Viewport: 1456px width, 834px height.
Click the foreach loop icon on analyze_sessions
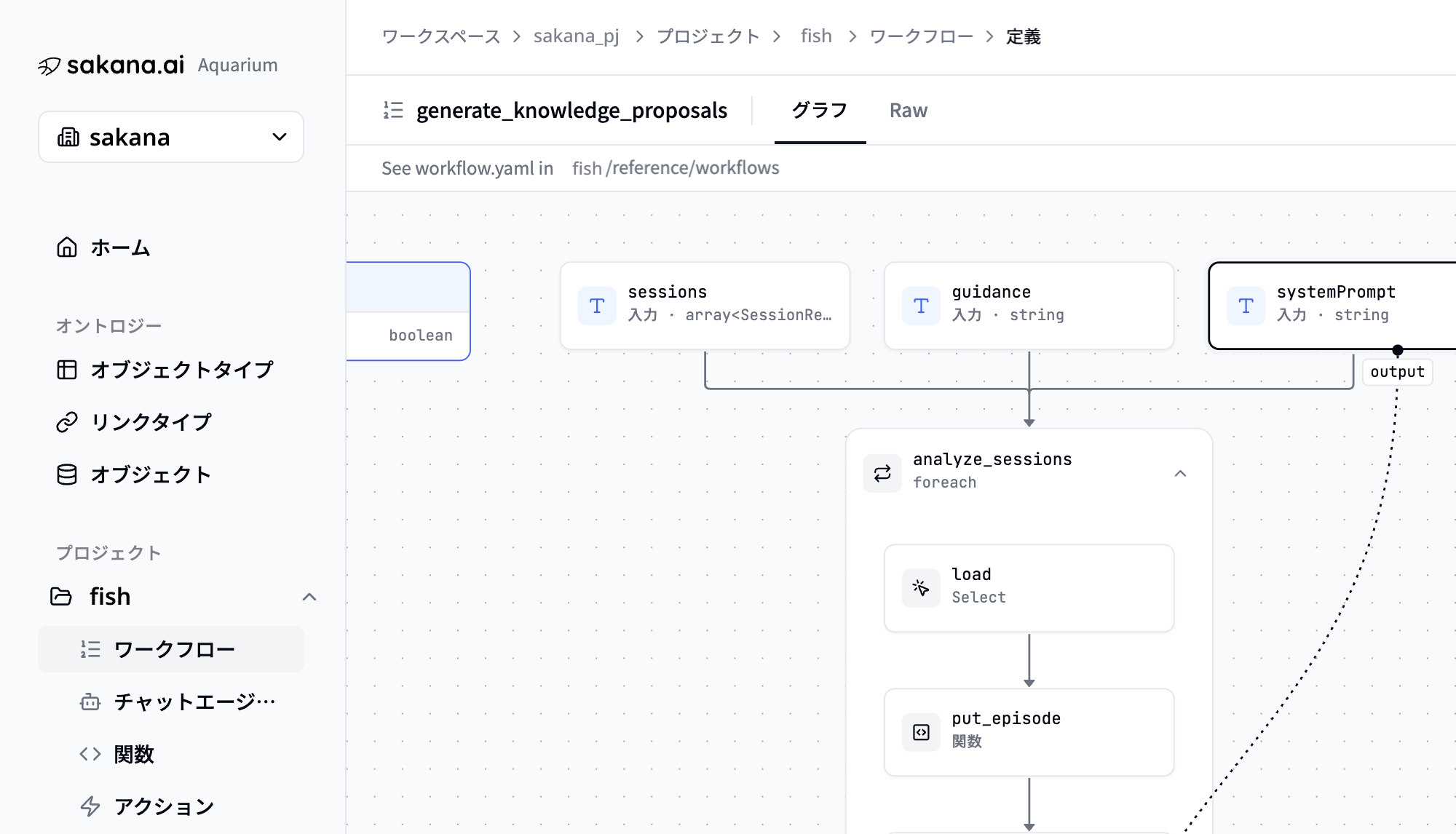[x=882, y=473]
